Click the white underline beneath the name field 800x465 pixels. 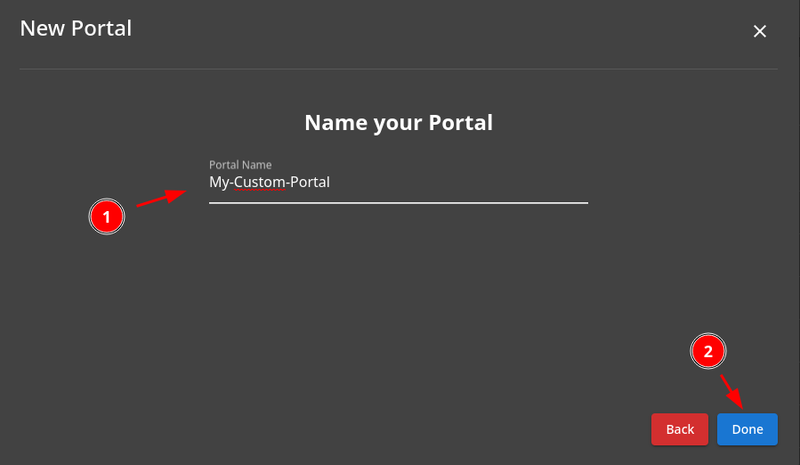point(398,202)
